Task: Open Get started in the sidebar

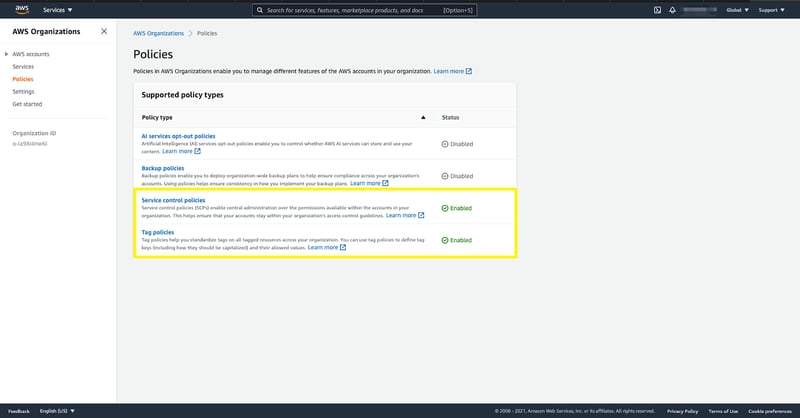Action: (27, 104)
